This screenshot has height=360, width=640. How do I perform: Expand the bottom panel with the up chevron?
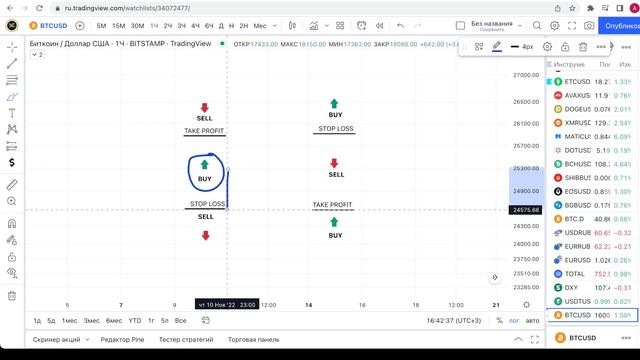coord(518,340)
